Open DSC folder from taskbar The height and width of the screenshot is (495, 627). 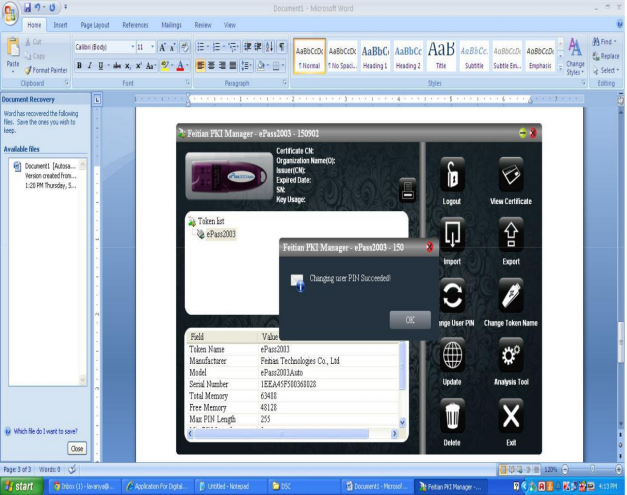[303, 487]
